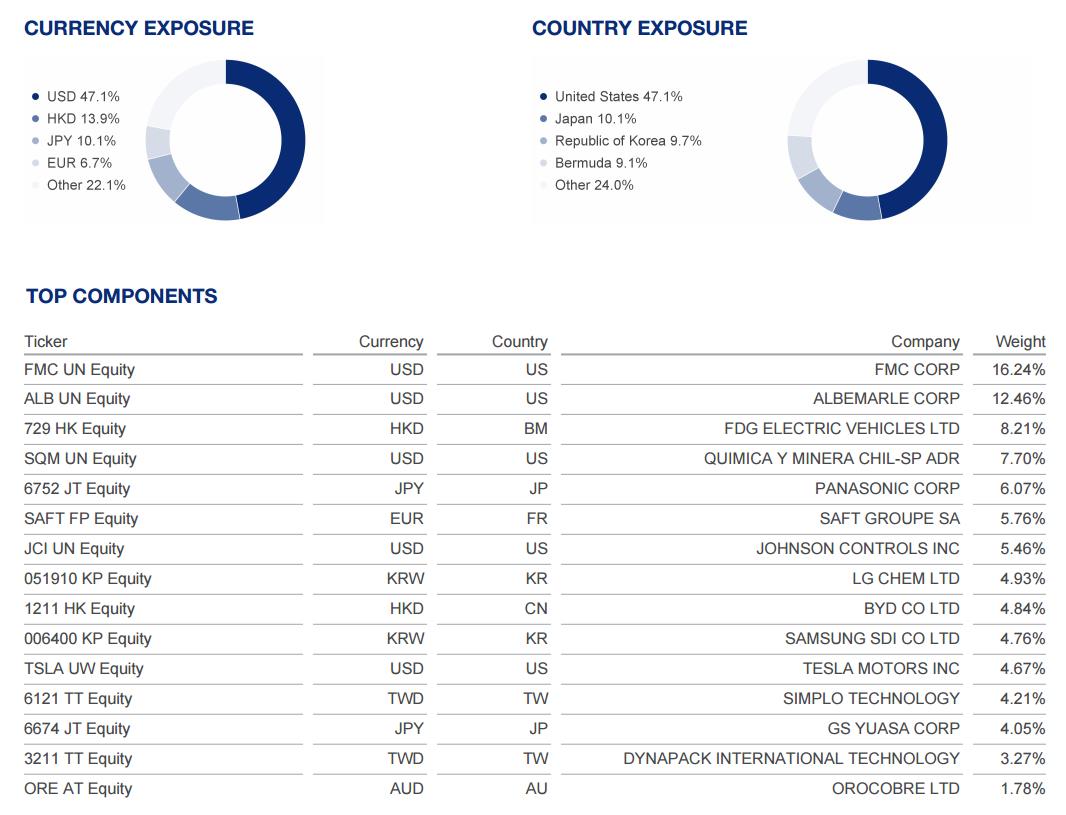Click the BM country code cell

(x=536, y=429)
